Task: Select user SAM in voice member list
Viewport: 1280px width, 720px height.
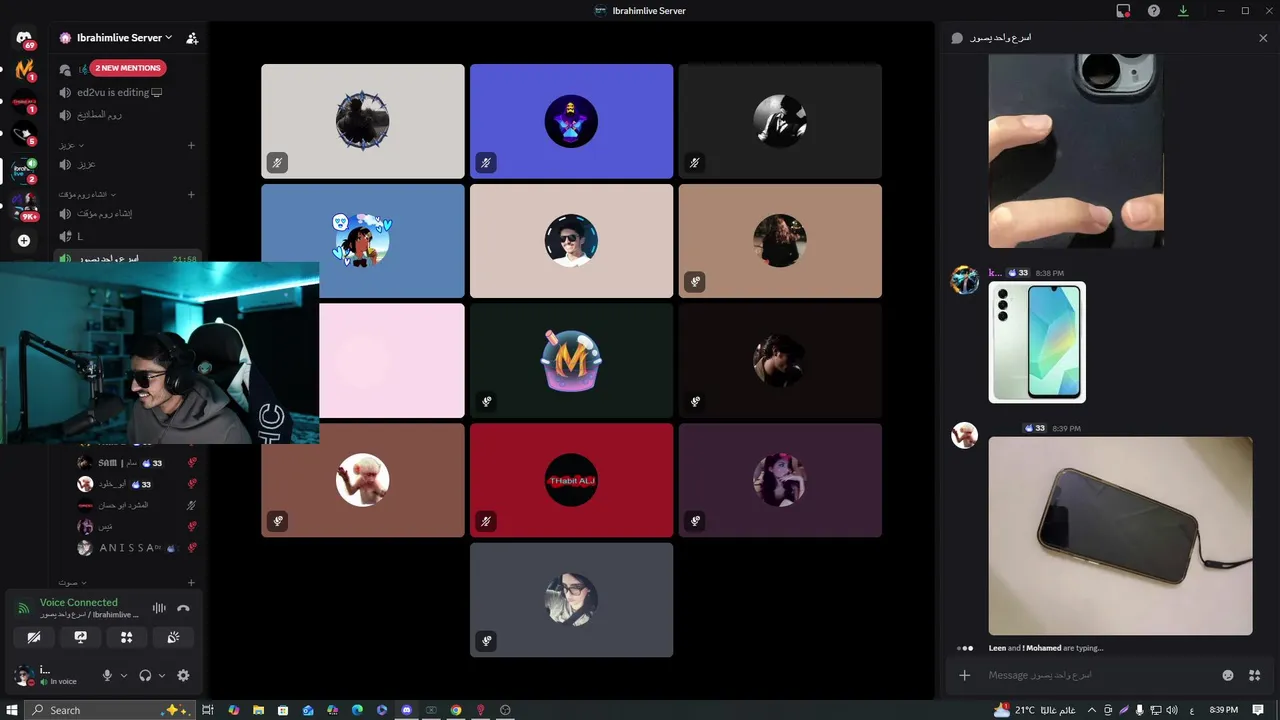Action: [136, 463]
